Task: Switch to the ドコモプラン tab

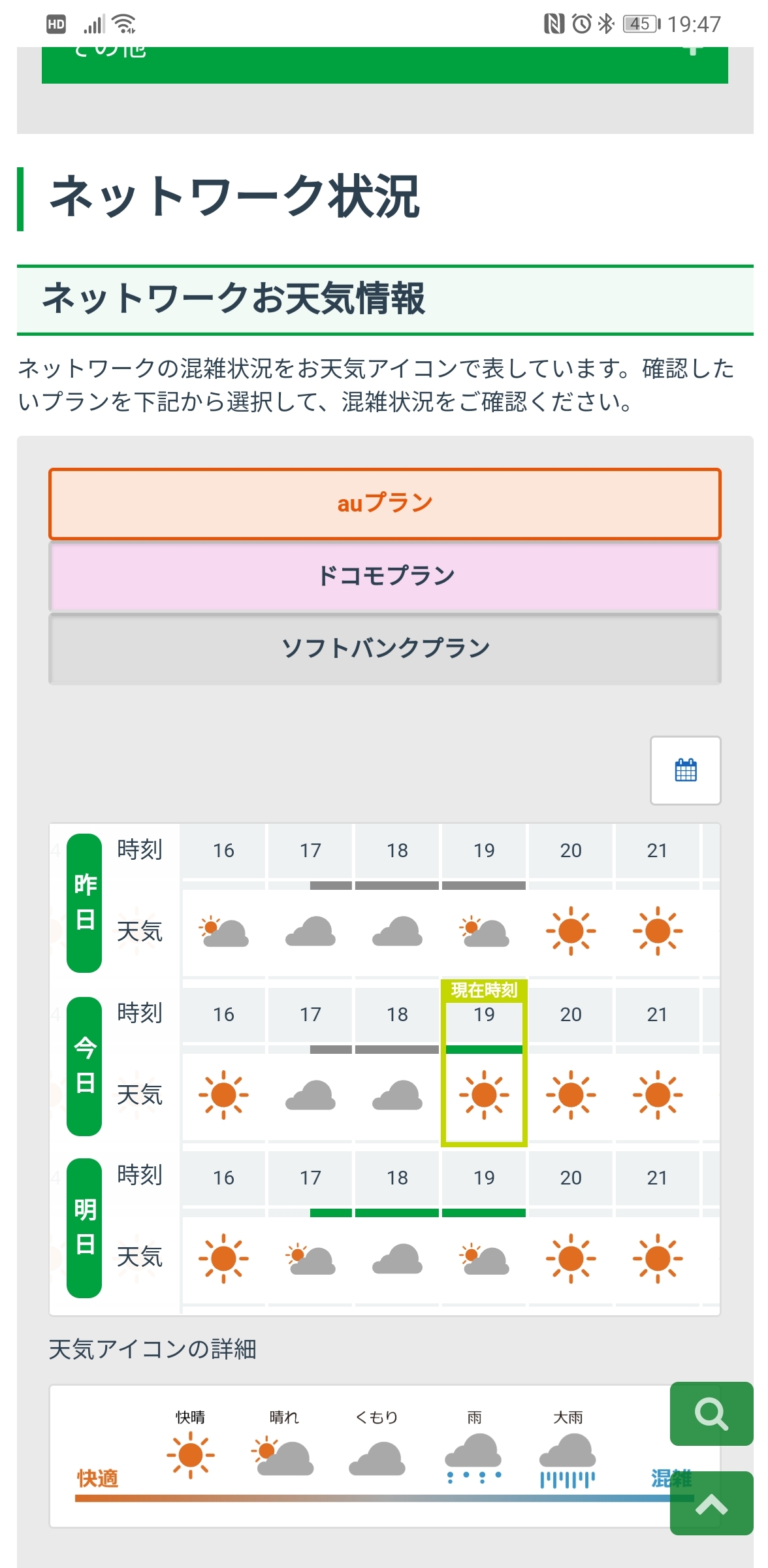Action: [x=385, y=576]
